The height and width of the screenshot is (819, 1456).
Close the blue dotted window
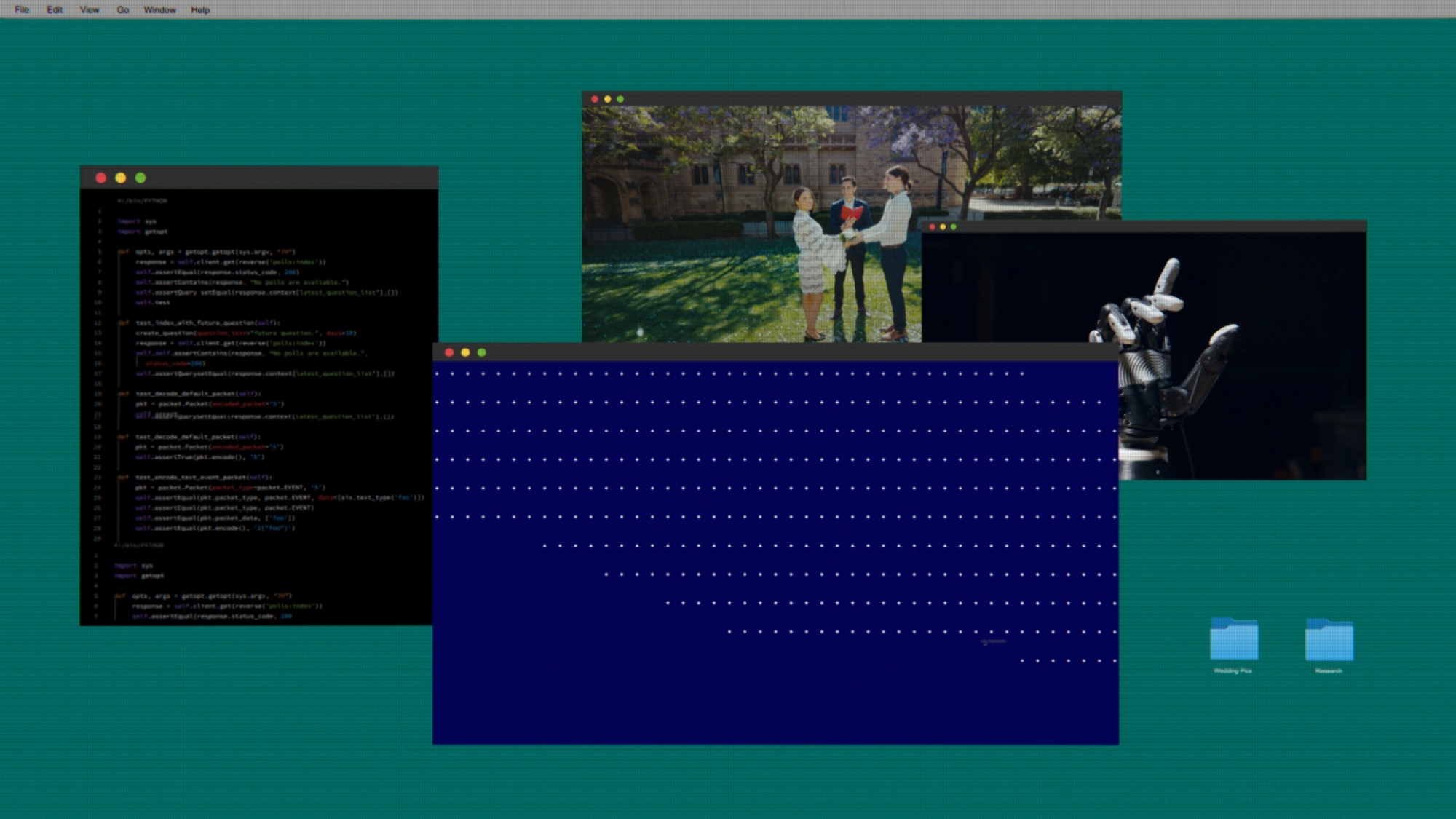click(x=449, y=352)
